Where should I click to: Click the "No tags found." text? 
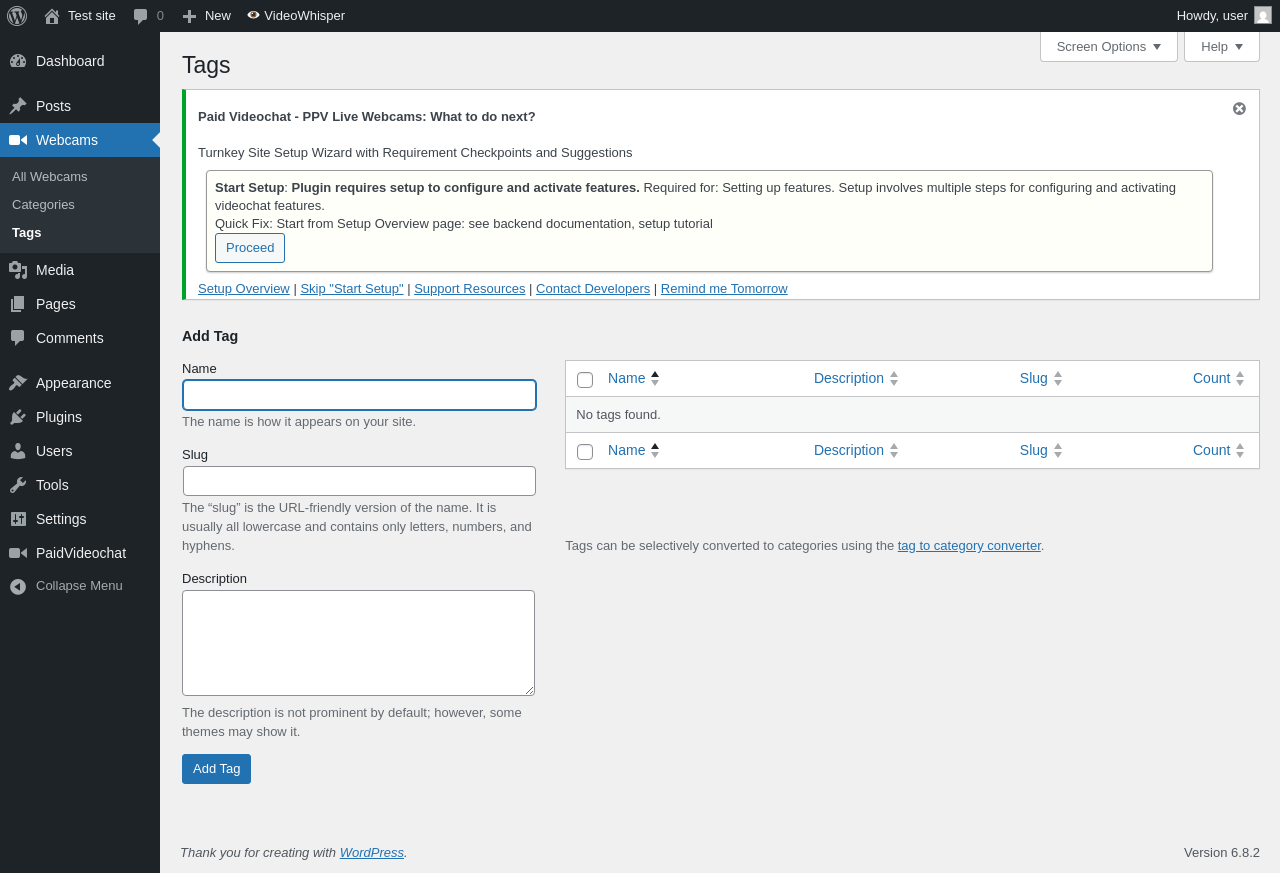(619, 414)
